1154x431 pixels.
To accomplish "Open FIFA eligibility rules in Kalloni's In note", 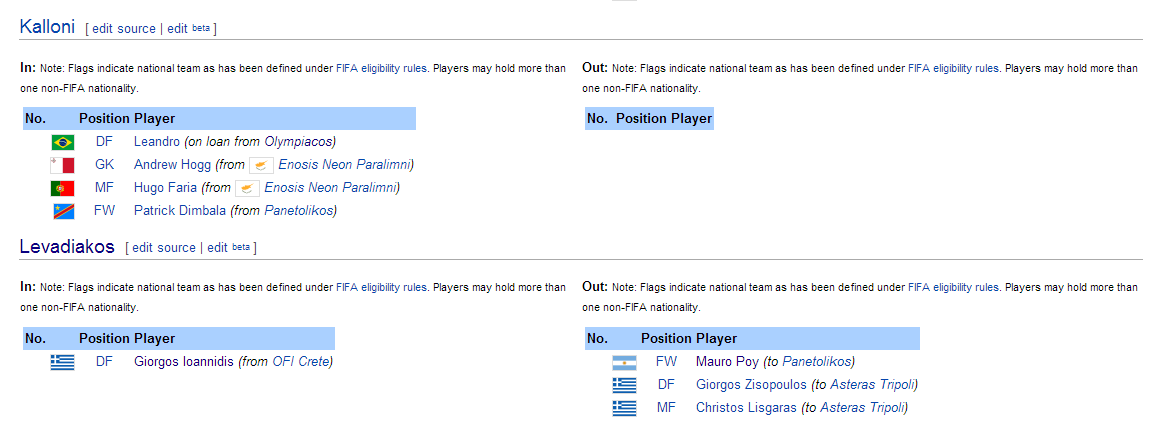I will pos(381,68).
